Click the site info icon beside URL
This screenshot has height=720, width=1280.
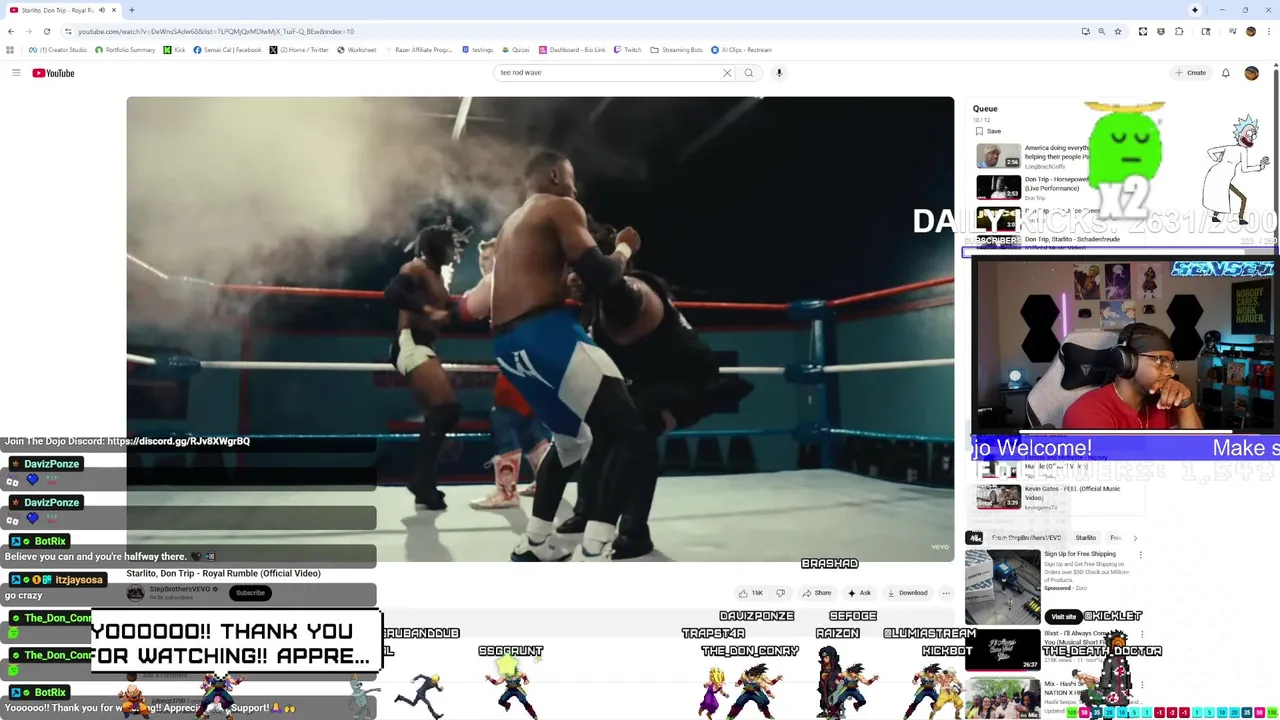coord(68,31)
